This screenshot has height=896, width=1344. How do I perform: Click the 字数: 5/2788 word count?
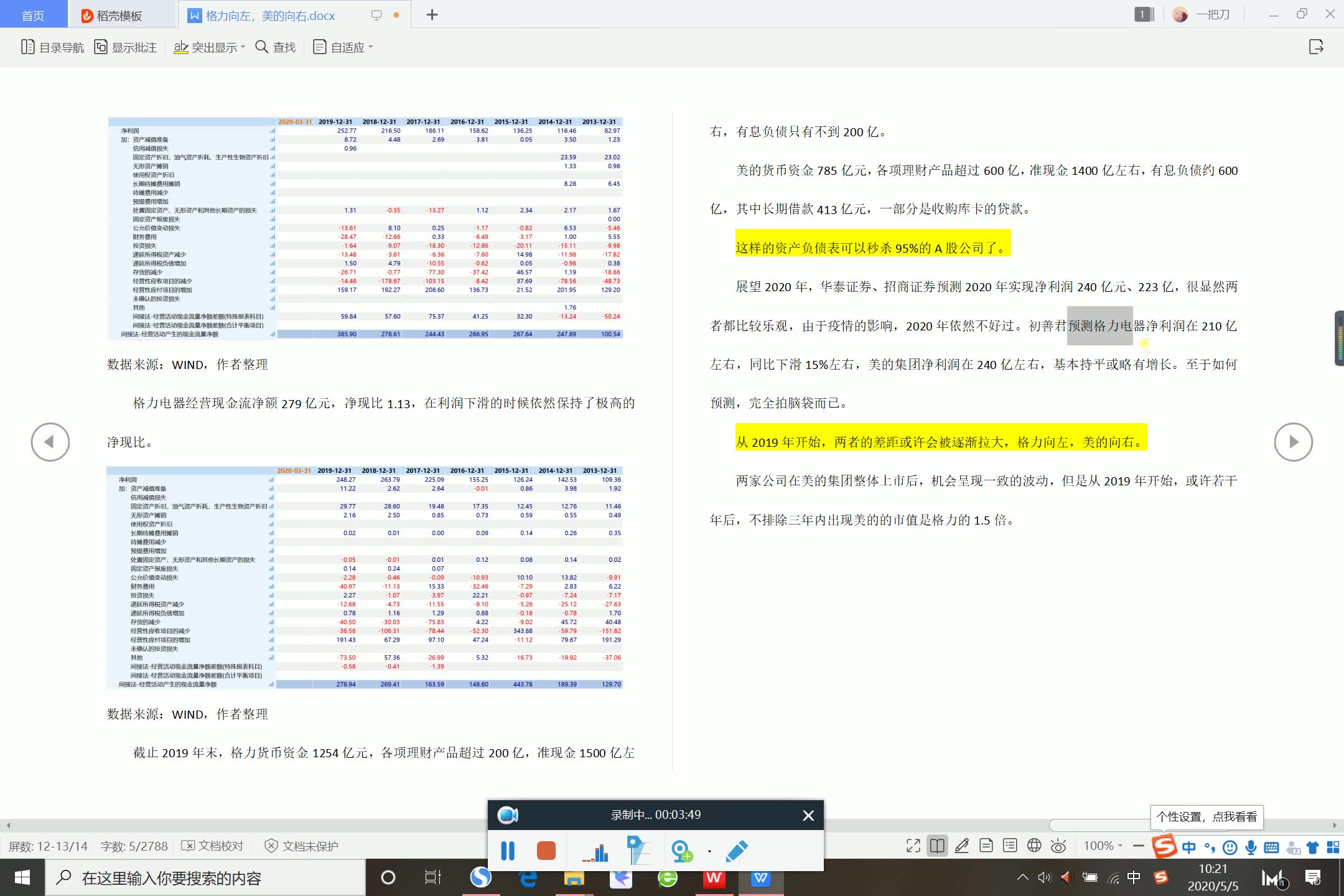pos(134,846)
